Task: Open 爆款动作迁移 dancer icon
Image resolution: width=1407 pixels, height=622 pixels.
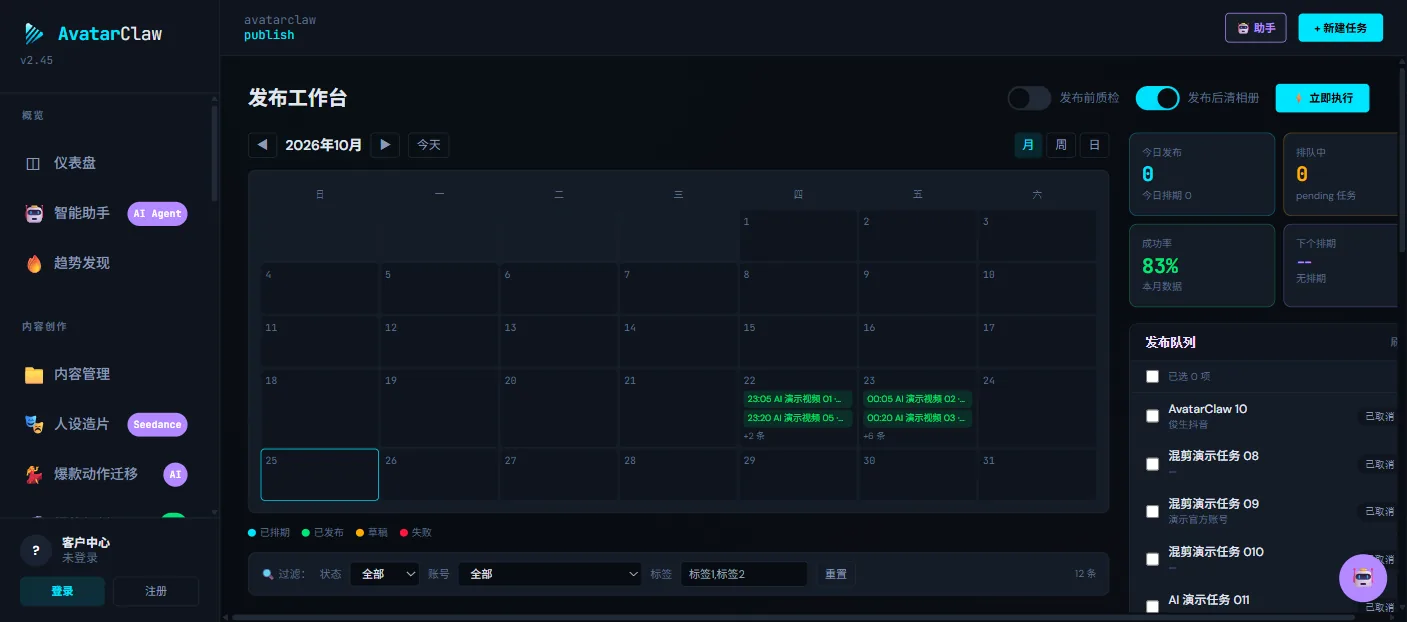Action: (34, 474)
